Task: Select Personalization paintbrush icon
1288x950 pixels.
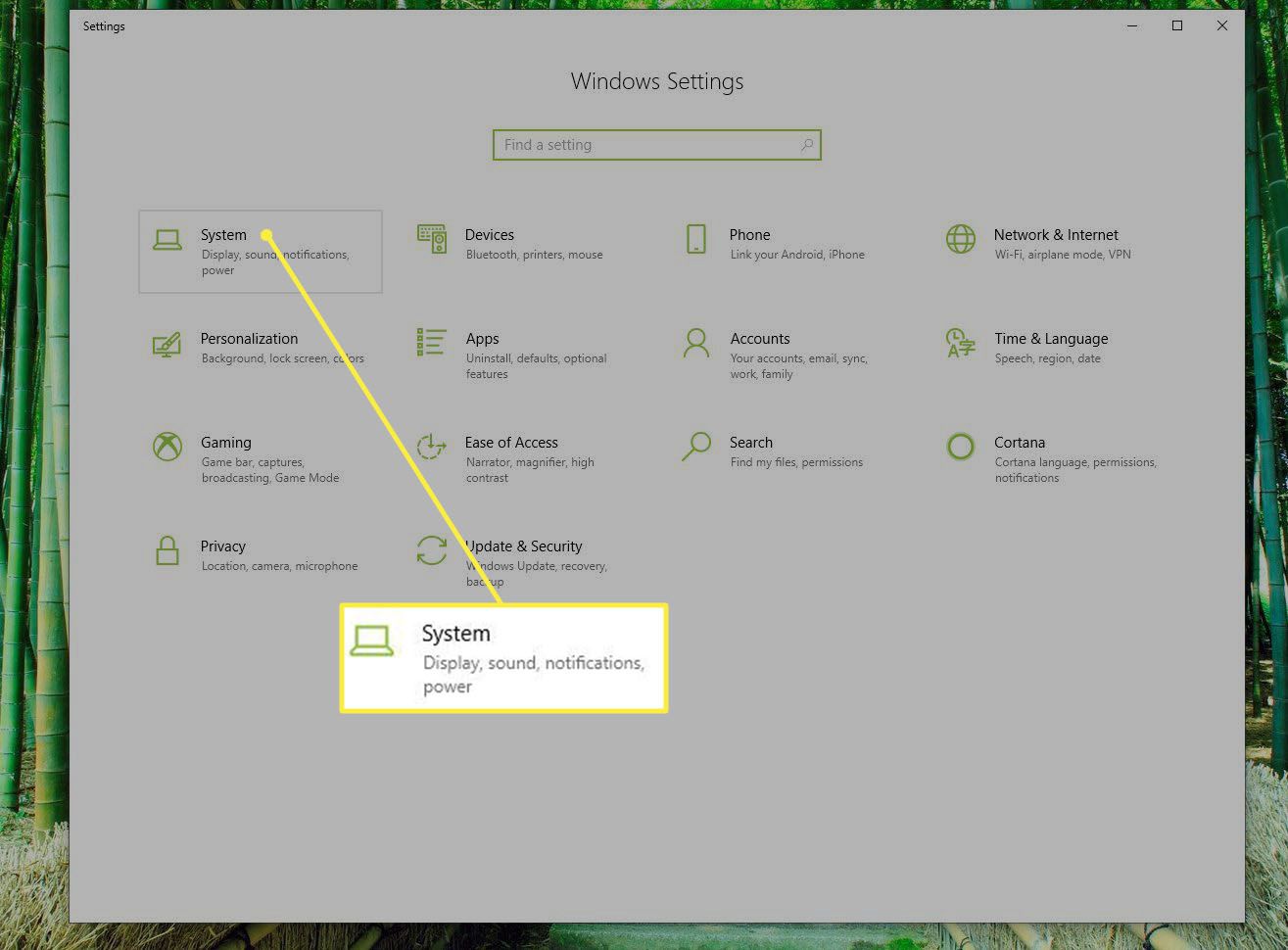Action: [x=167, y=344]
